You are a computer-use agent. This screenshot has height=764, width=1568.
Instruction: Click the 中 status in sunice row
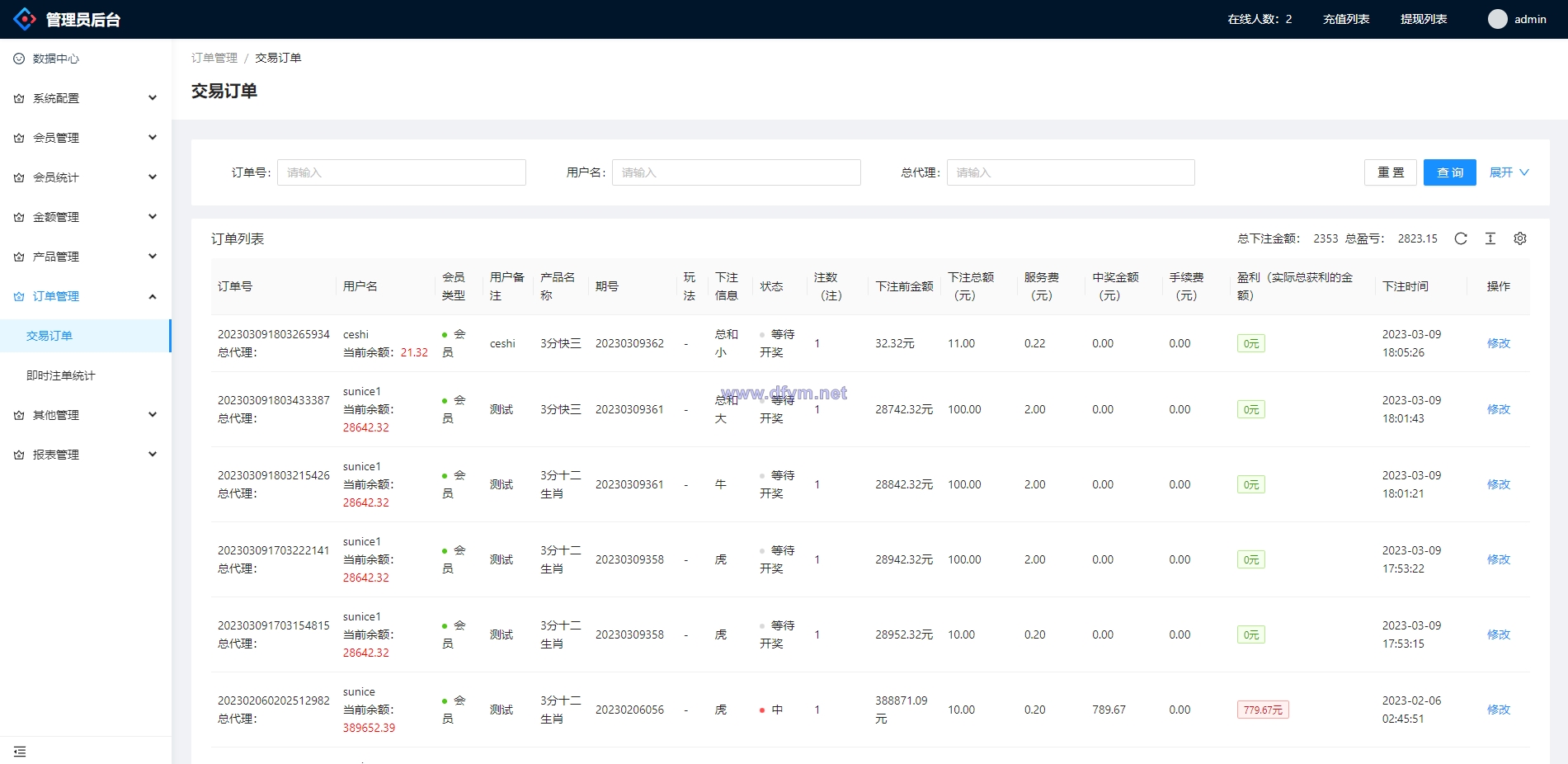tap(777, 710)
